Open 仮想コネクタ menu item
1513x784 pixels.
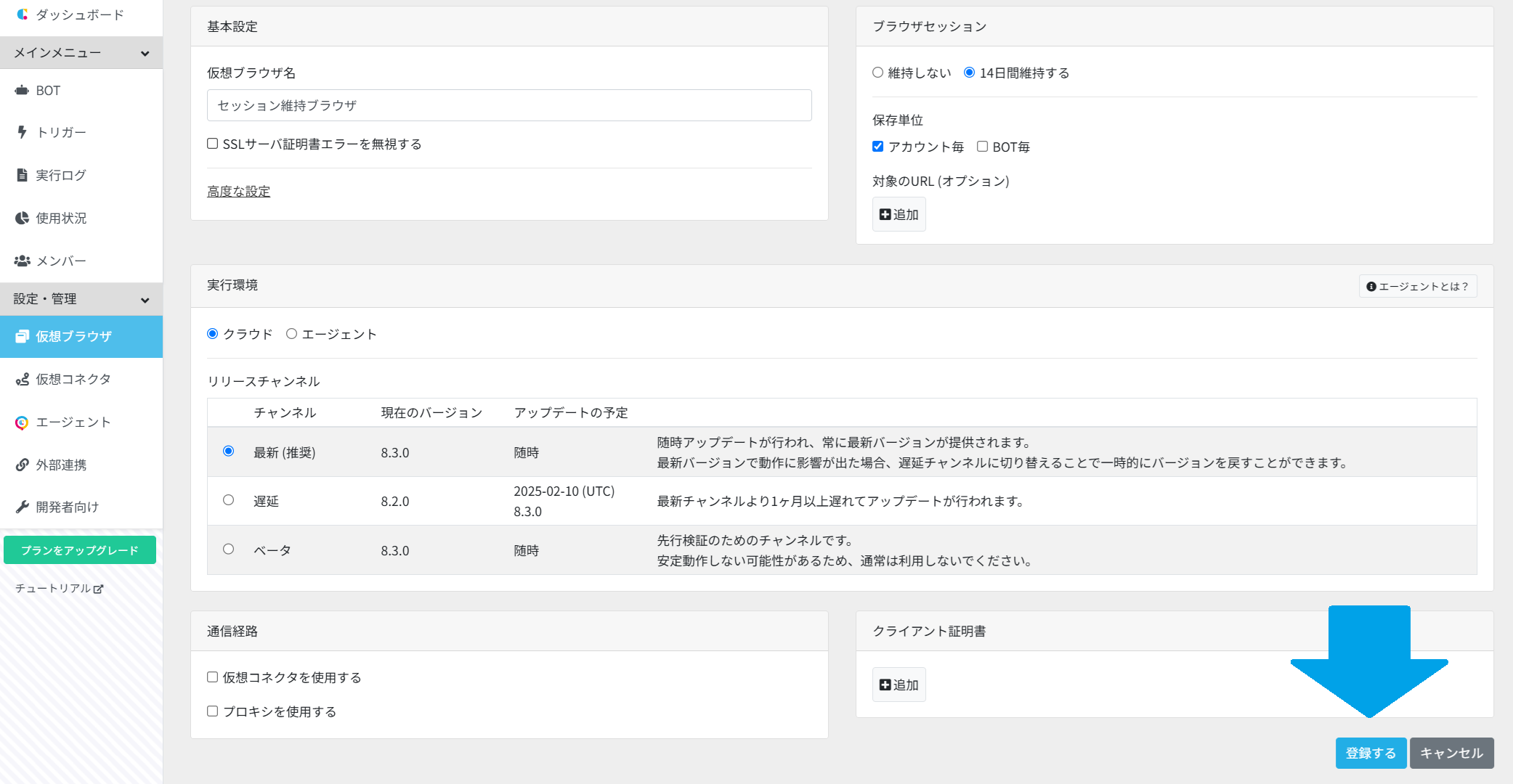coord(81,379)
